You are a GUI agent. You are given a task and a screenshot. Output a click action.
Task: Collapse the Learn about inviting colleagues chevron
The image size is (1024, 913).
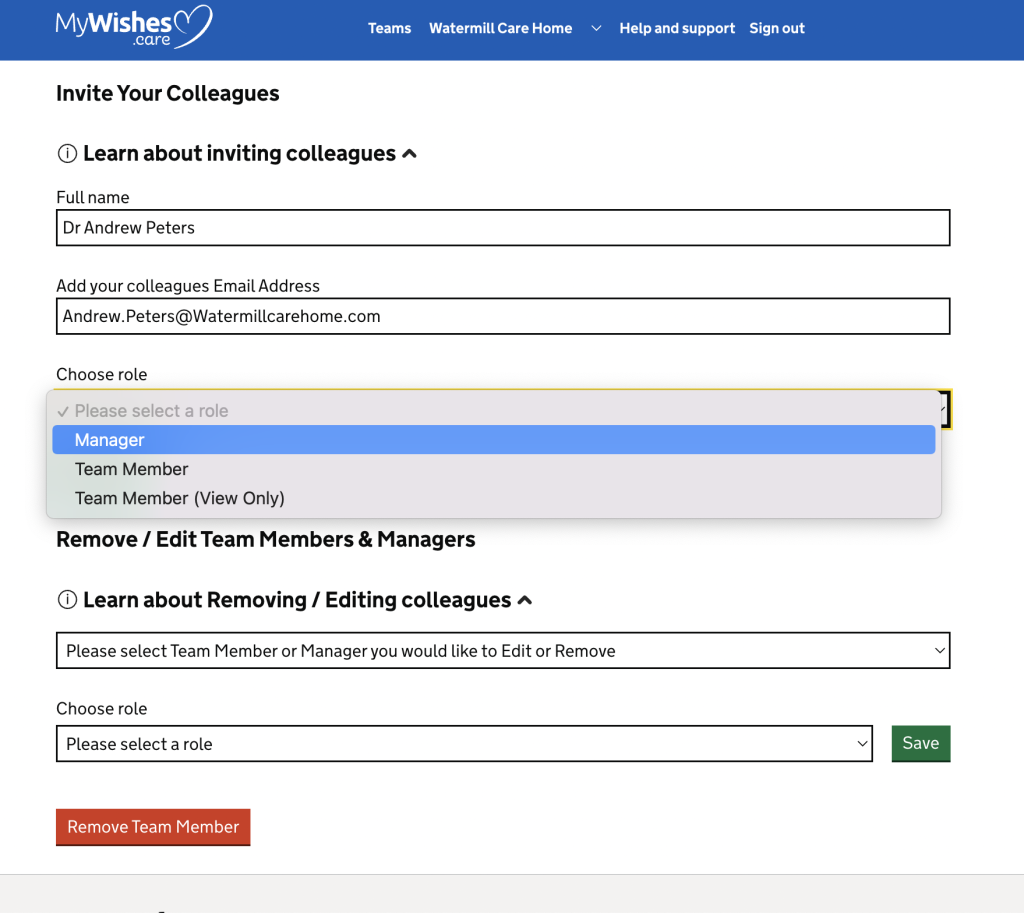[x=409, y=154]
